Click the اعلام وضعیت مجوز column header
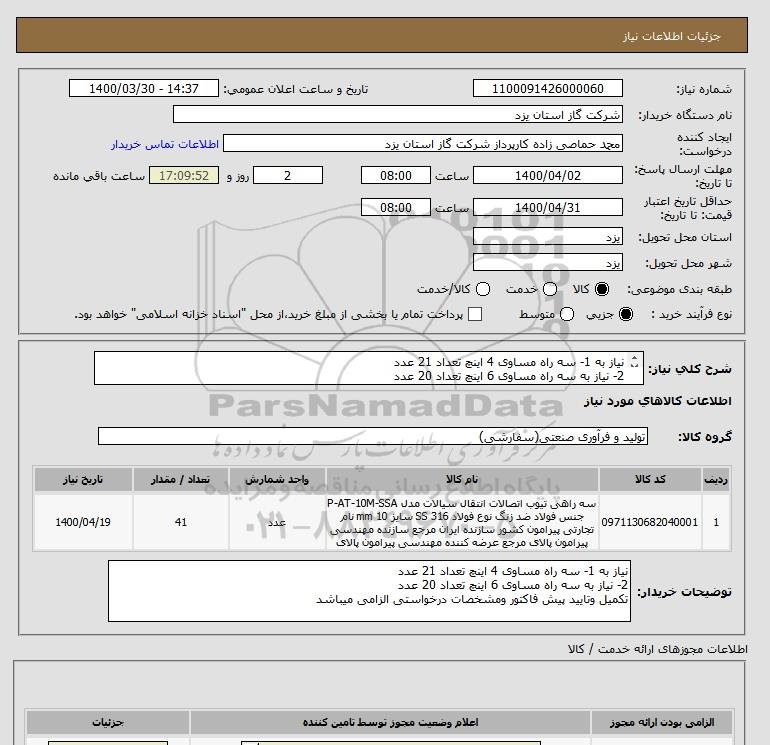The width and height of the screenshot is (770, 745). (390, 722)
